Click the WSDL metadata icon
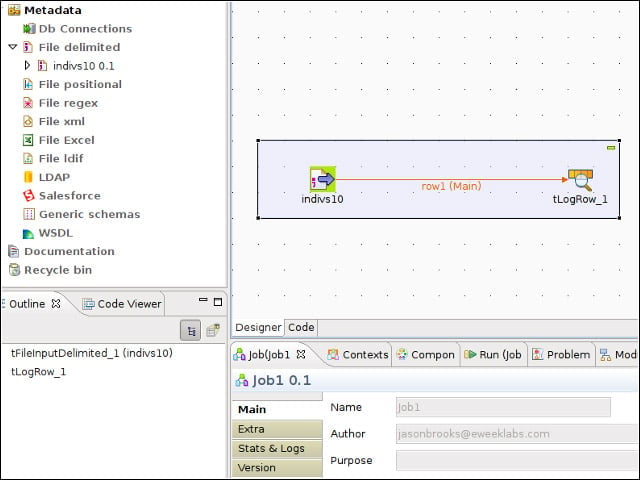The image size is (640, 480). point(28,233)
